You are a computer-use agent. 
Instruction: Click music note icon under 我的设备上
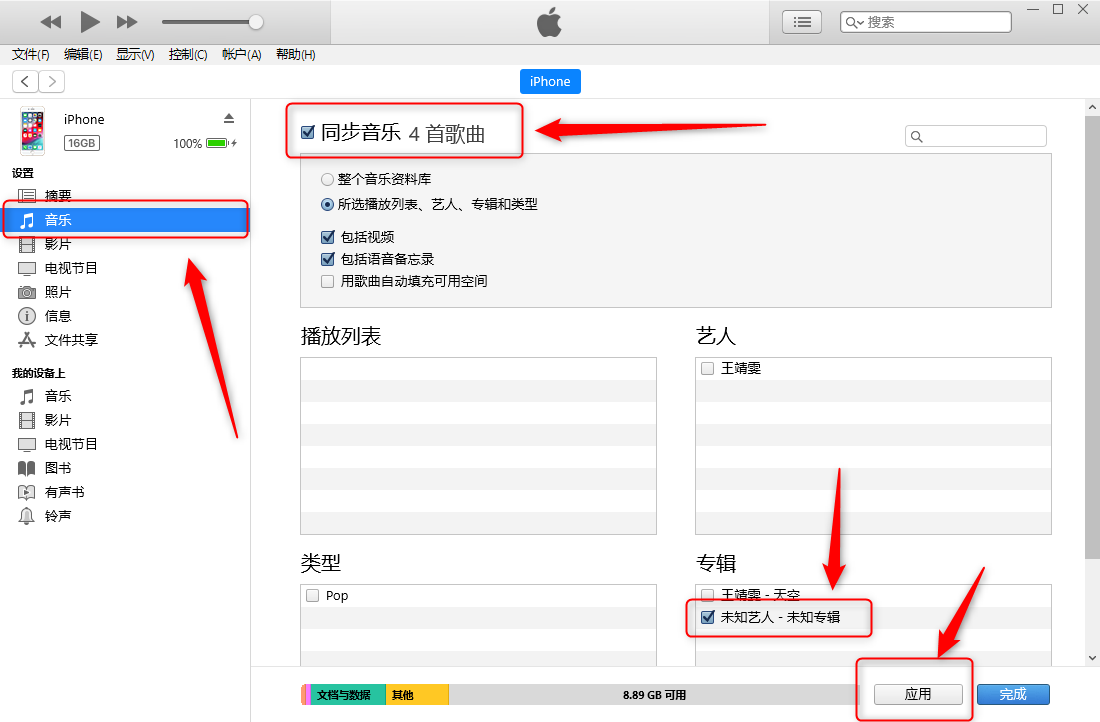point(27,396)
